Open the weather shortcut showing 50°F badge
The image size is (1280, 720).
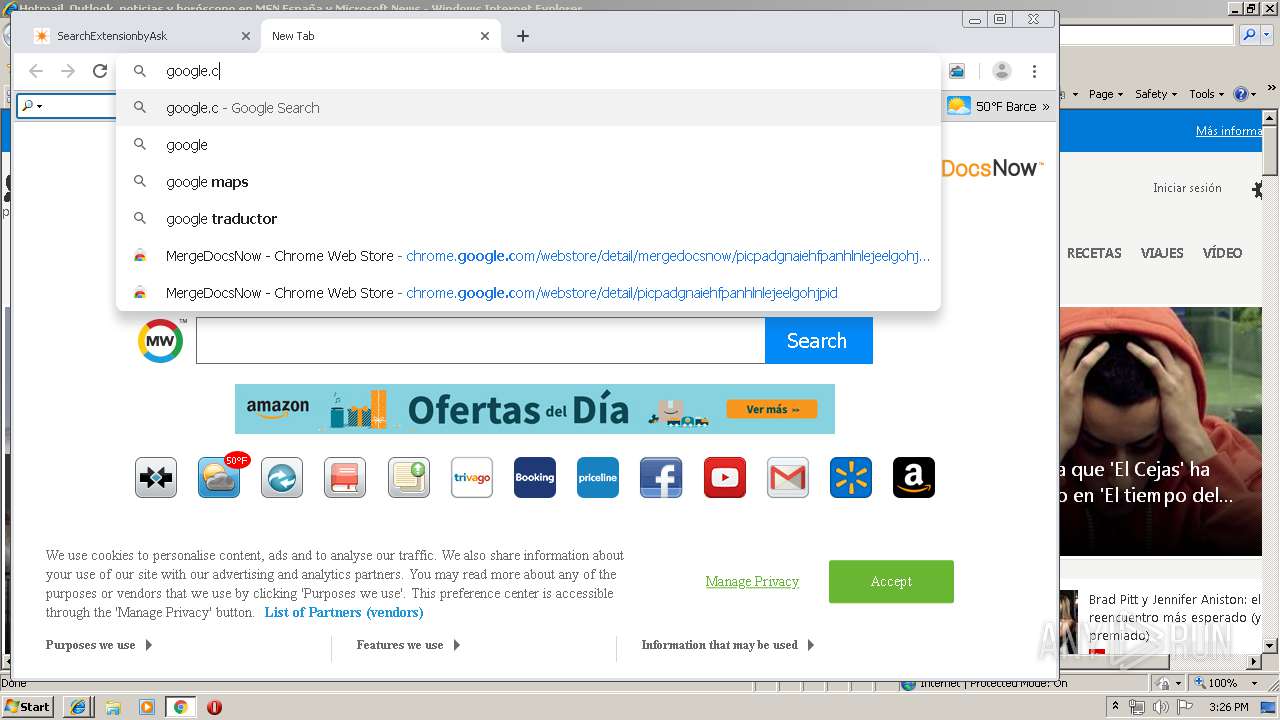click(219, 478)
